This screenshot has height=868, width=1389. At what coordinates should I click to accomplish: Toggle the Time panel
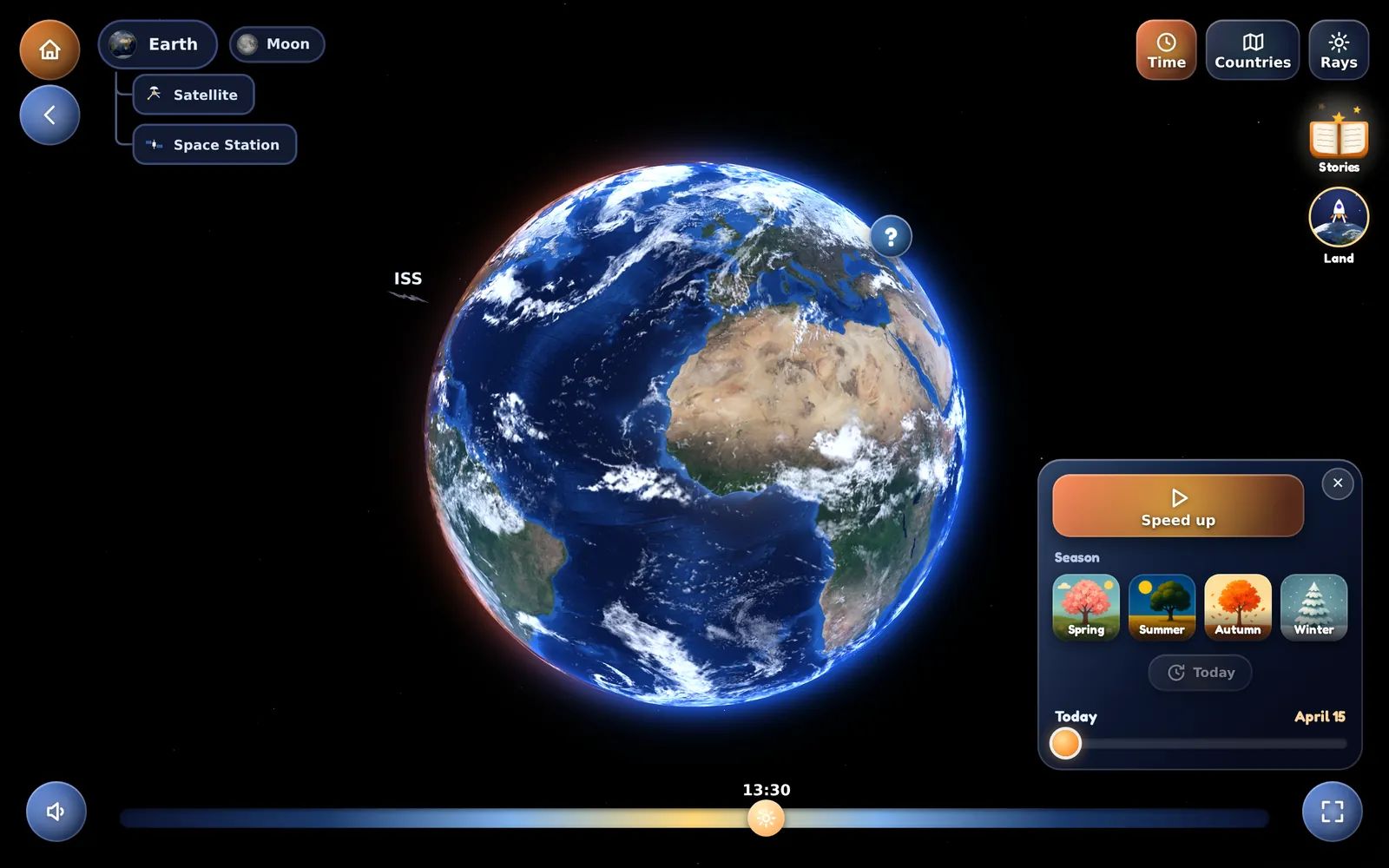point(1166,50)
